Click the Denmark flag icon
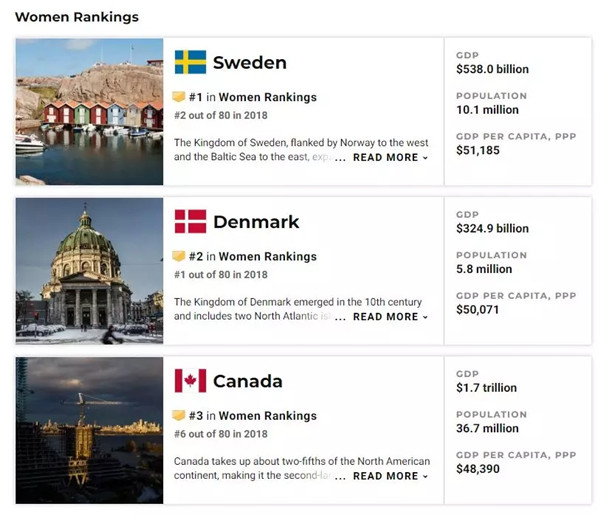Screen dimensions: 600x517 pyautogui.click(x=190, y=221)
